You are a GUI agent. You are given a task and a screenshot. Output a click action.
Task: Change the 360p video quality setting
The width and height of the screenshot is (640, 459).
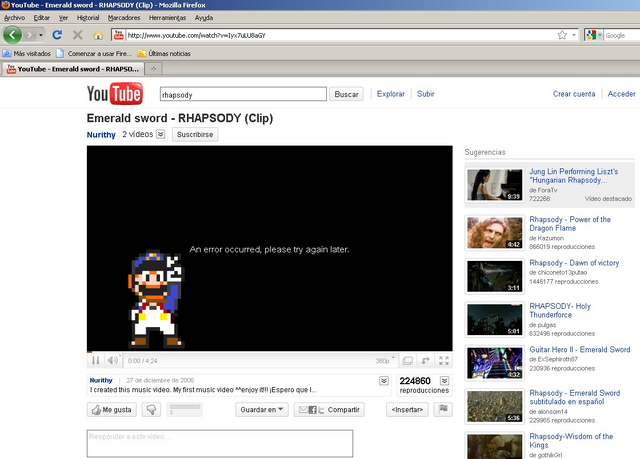(x=385, y=361)
